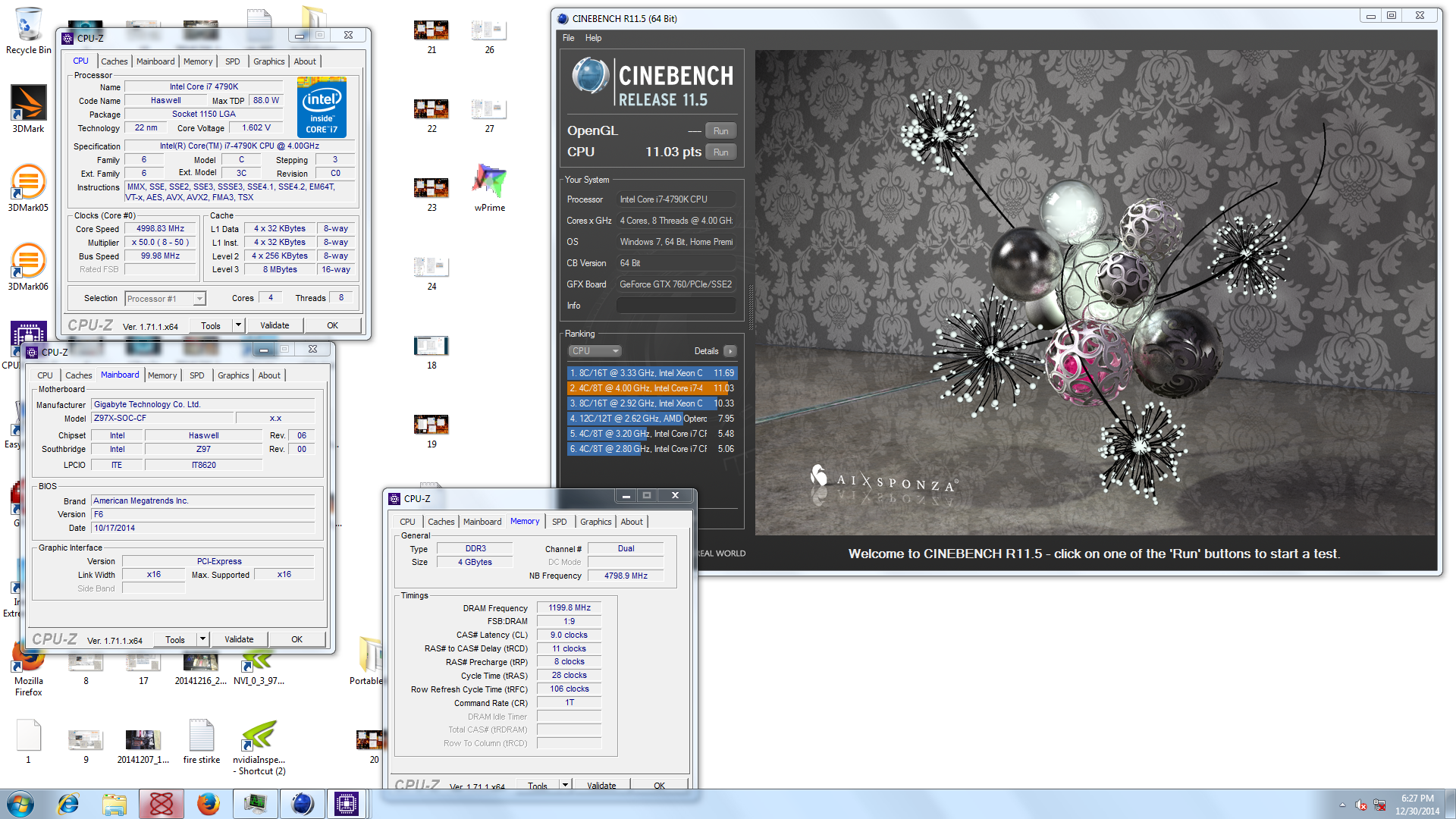Select desktop file labeled 27
The height and width of the screenshot is (819, 1456).
(x=489, y=115)
